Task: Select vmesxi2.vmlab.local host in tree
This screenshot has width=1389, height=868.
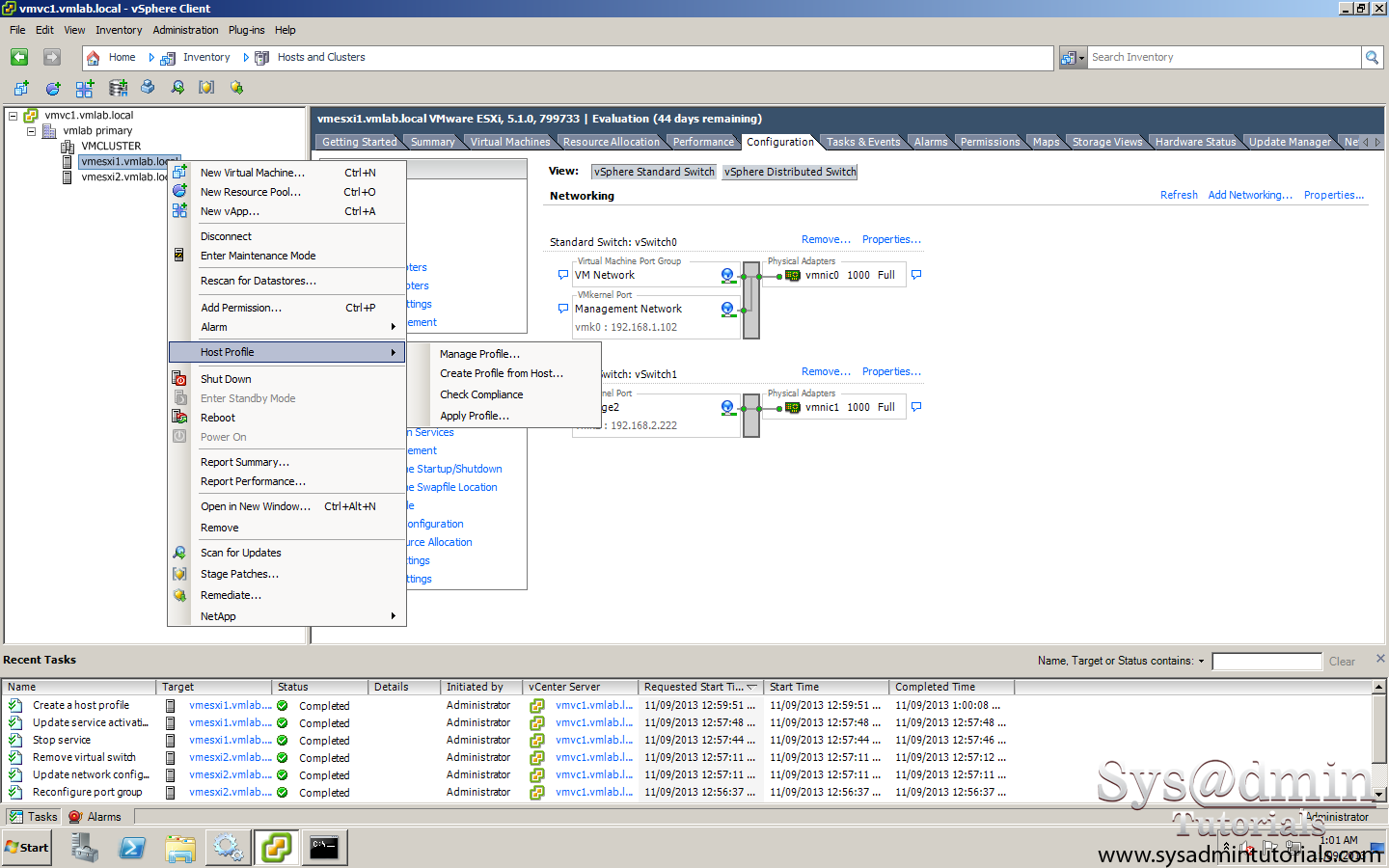Action: point(124,177)
